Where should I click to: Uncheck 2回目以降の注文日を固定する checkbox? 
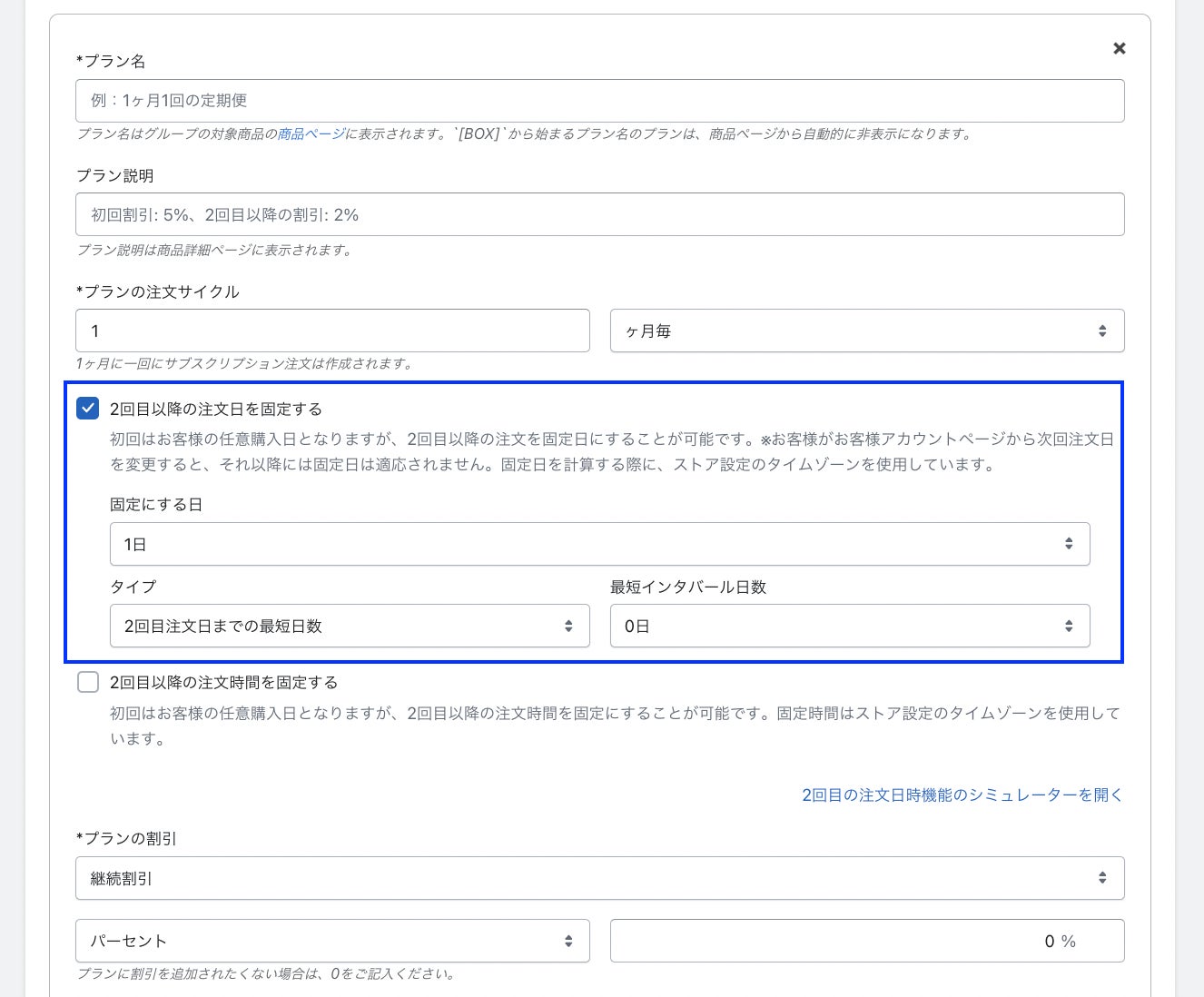tap(88, 409)
